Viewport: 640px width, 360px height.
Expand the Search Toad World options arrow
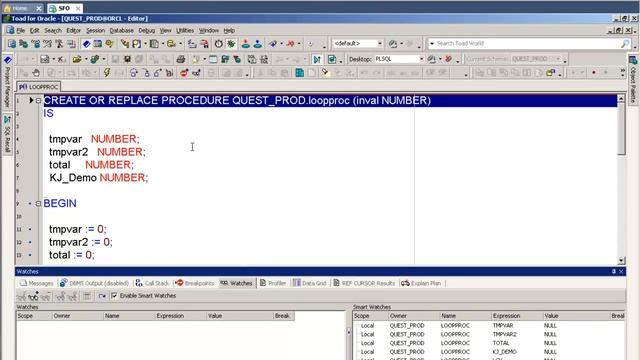coord(432,43)
